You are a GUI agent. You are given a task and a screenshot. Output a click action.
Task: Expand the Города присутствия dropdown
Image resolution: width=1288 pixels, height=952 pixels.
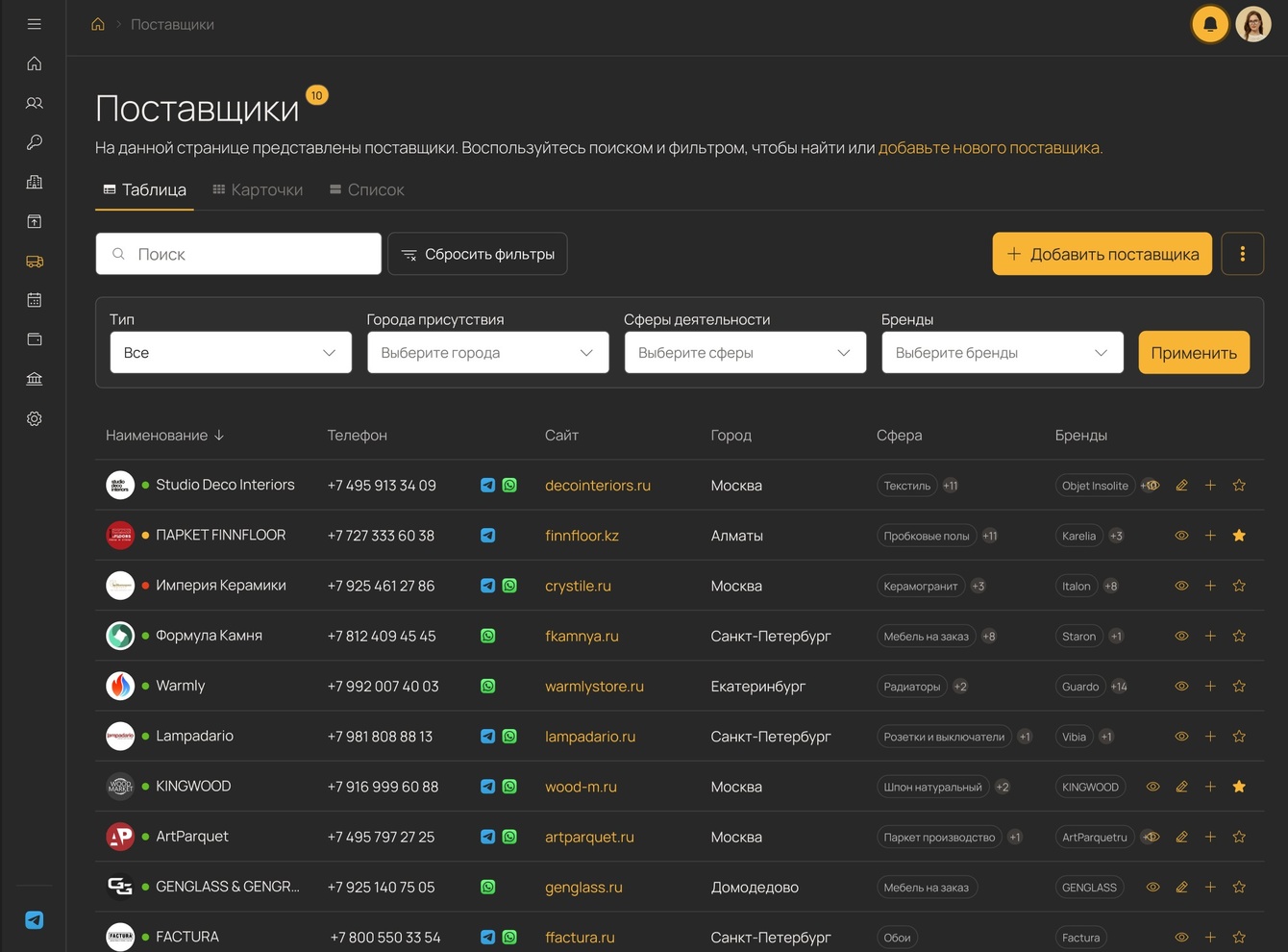[x=487, y=353]
